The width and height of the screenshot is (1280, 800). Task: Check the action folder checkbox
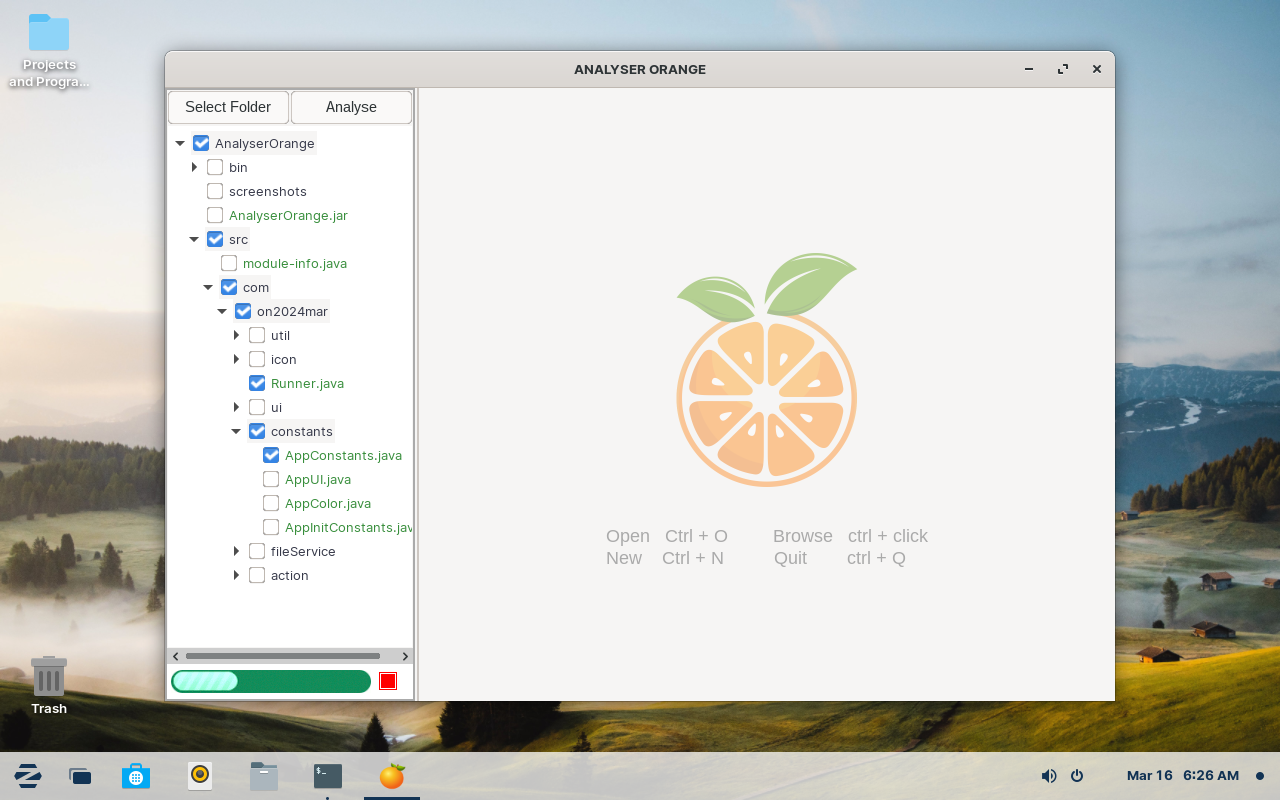tap(257, 575)
